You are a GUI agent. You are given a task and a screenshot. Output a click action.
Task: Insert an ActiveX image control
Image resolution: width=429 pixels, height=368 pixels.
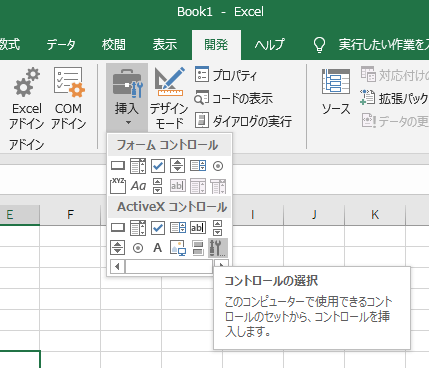coord(178,248)
